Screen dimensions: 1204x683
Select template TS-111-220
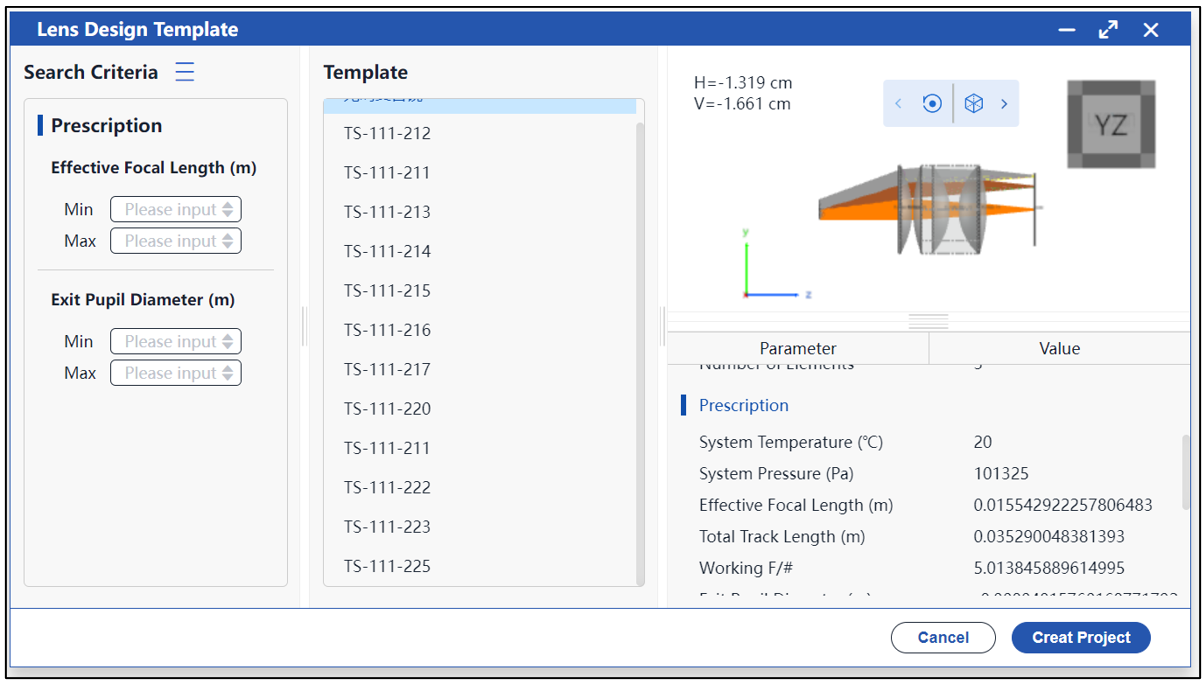[387, 409]
